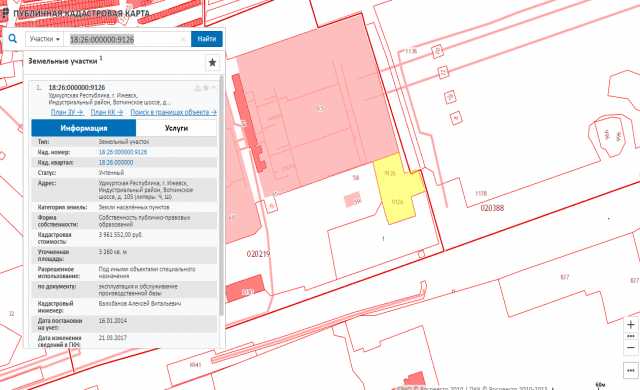Image resolution: width=640 pixels, height=390 pixels.
Task: Click the info panel vertical scrollbar
Action: pyautogui.click(x=222, y=196)
